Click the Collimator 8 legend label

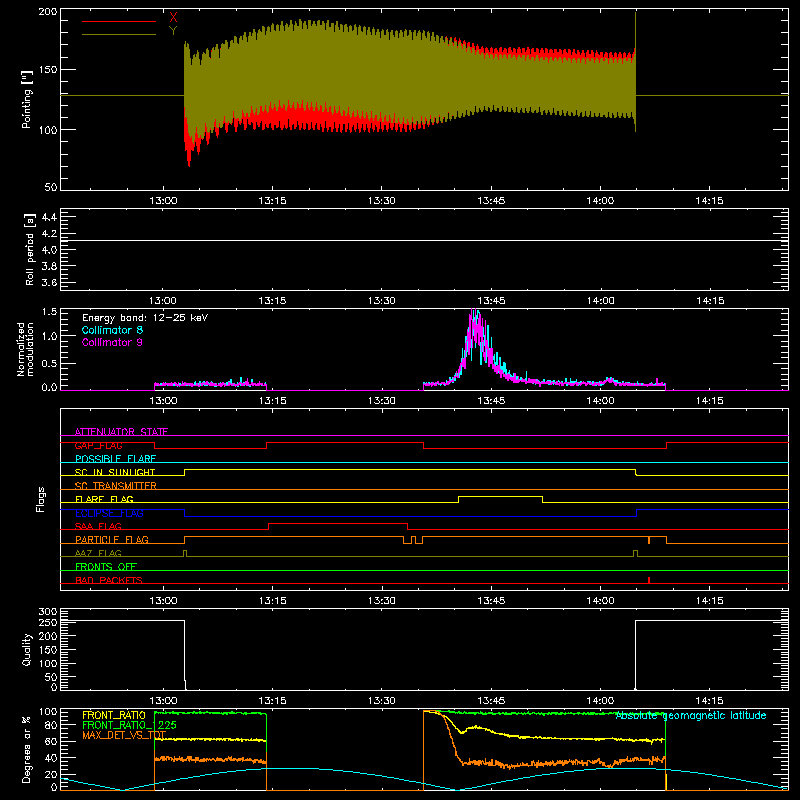coord(112,330)
